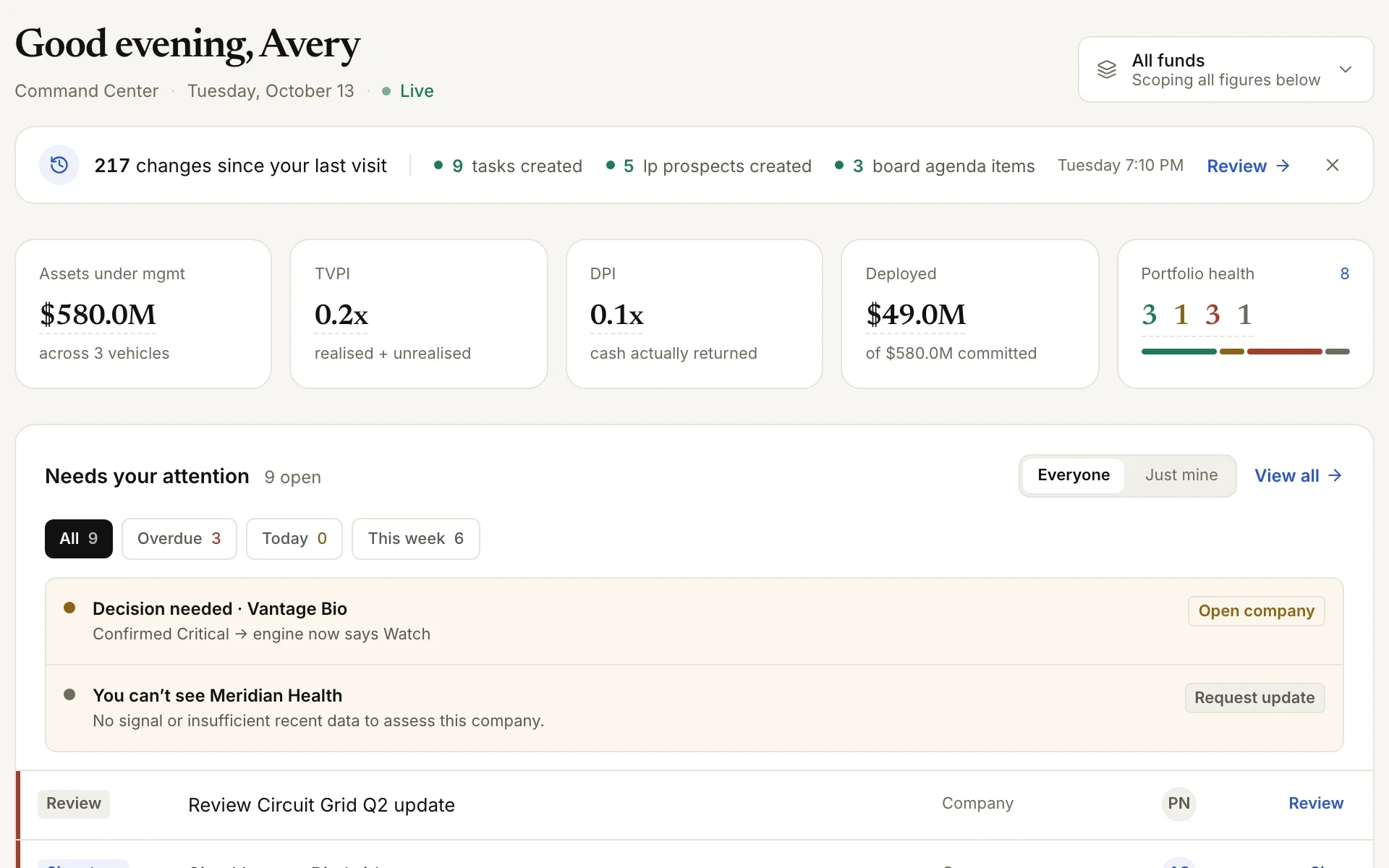Select the Today 0 filter tab
This screenshot has width=1389, height=868.
(x=294, y=539)
